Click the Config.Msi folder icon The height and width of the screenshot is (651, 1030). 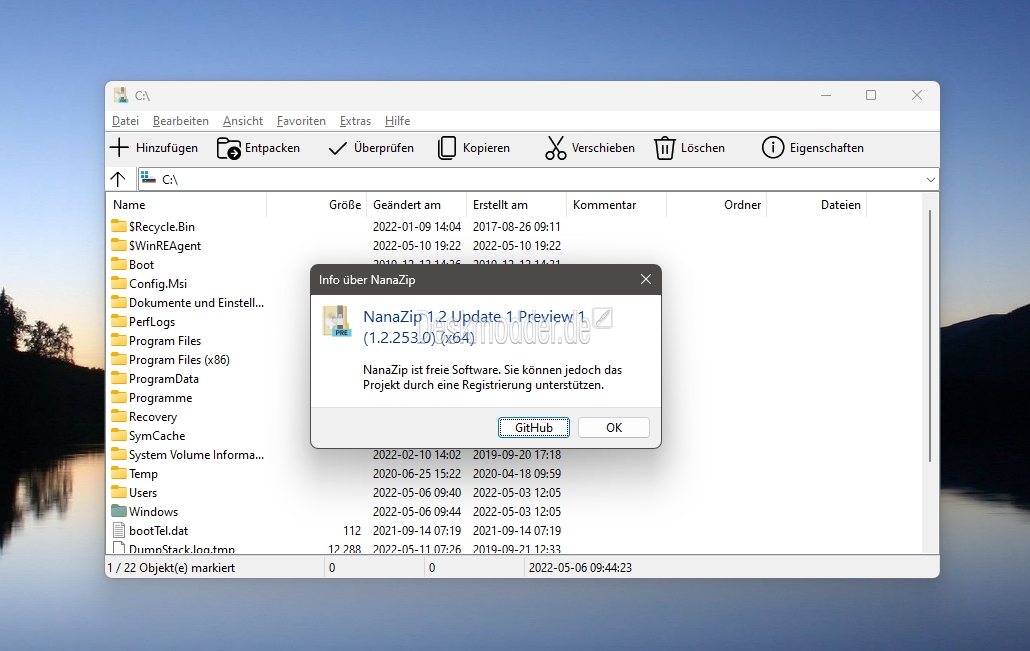coord(119,283)
